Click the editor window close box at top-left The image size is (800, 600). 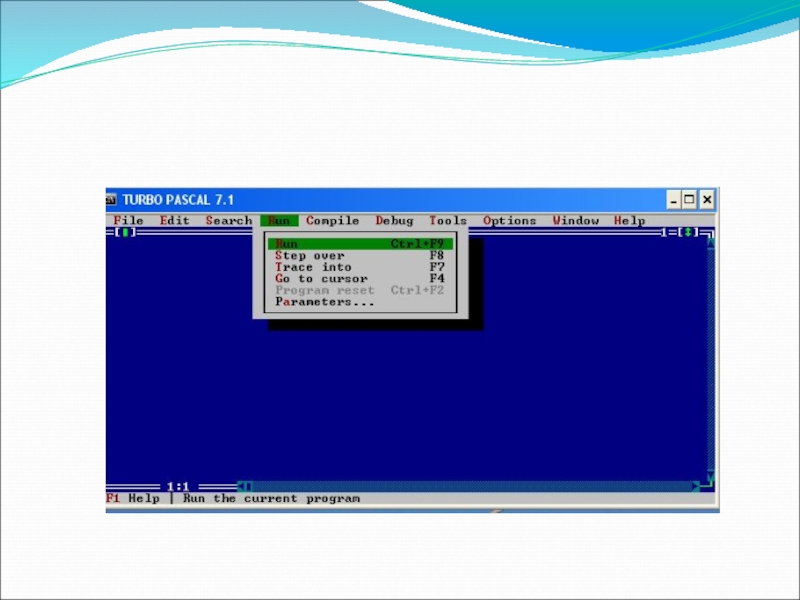[124, 232]
